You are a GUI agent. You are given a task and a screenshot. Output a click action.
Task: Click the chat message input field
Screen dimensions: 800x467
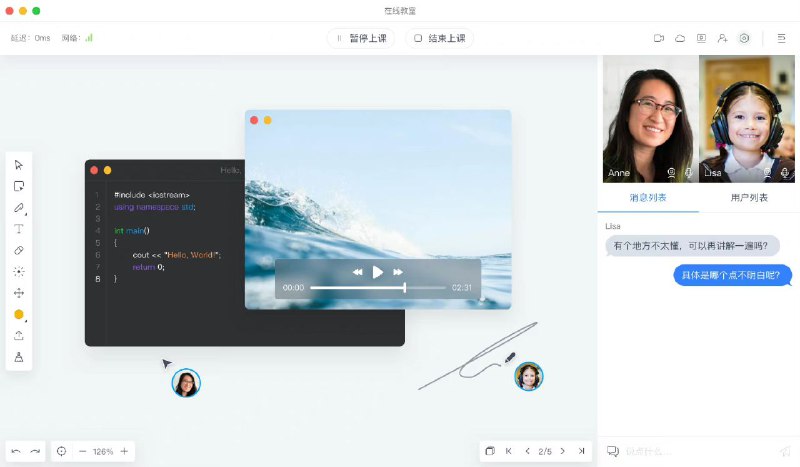[699, 451]
